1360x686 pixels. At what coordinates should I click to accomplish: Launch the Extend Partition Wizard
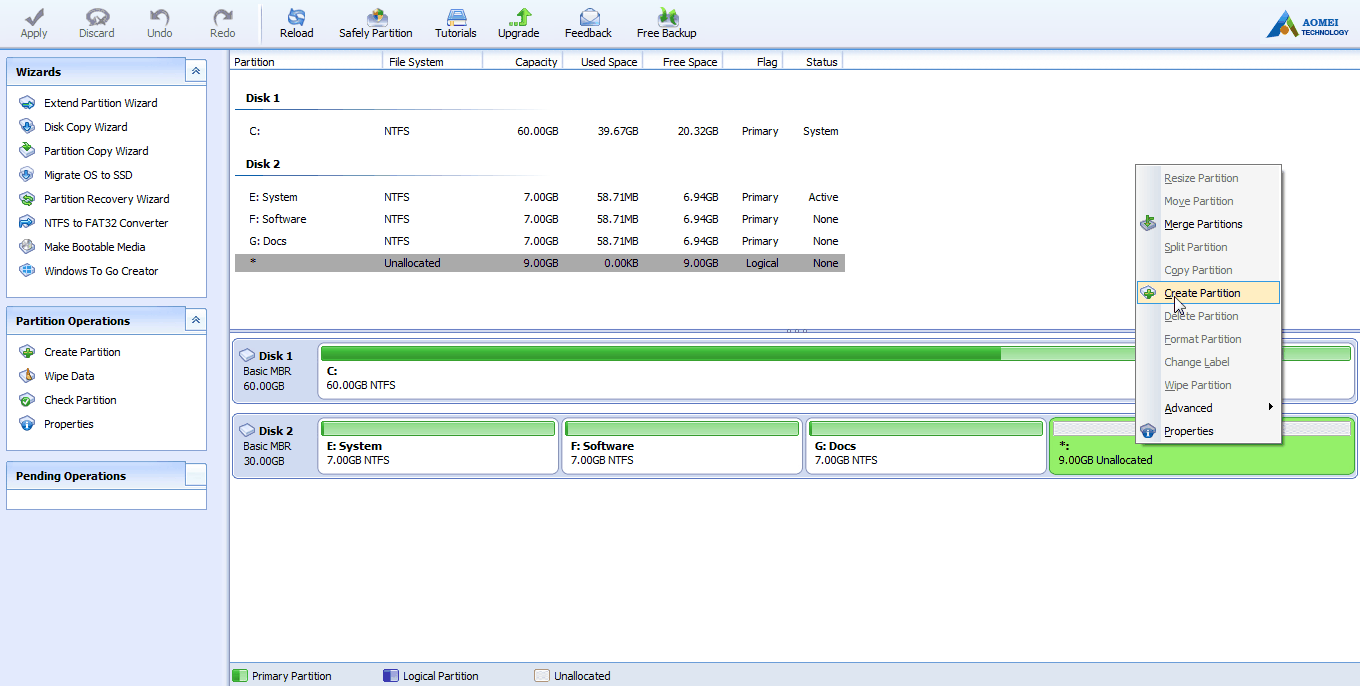tap(89, 103)
